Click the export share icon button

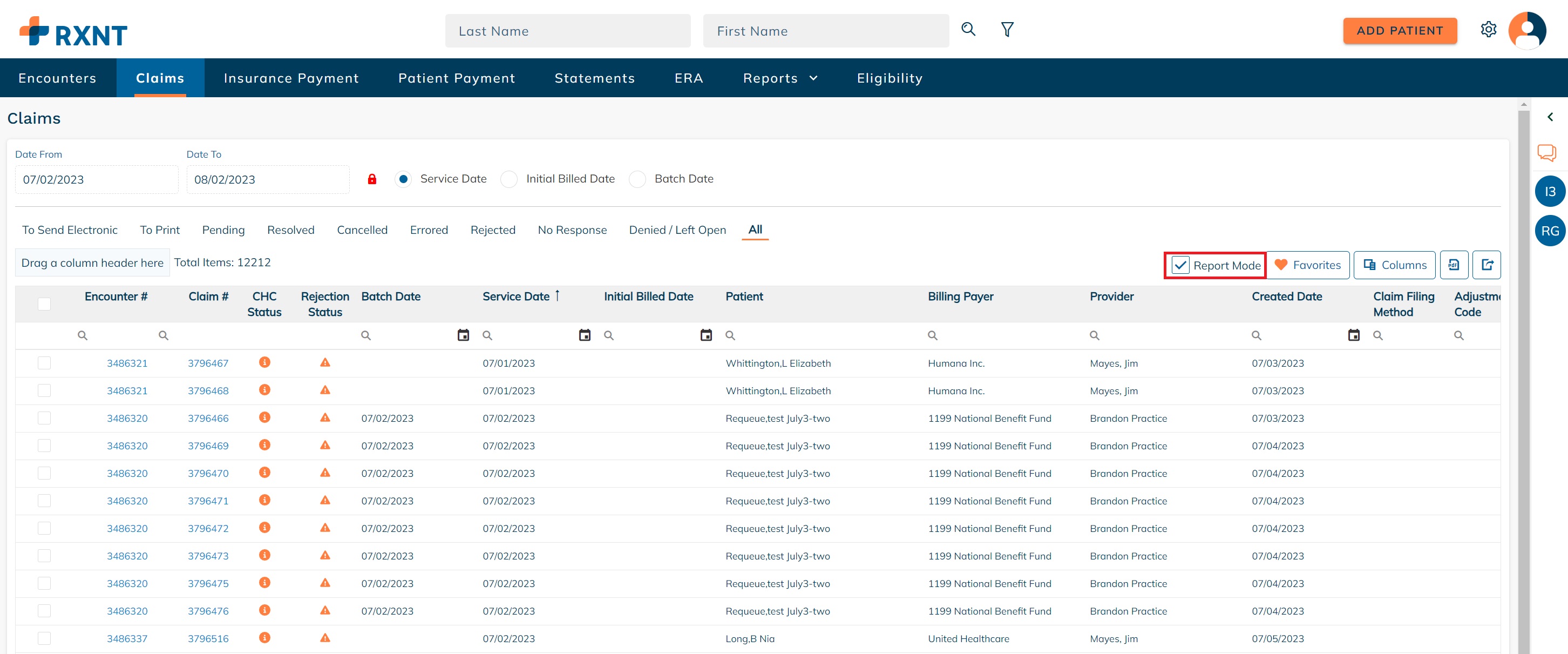click(x=1486, y=265)
